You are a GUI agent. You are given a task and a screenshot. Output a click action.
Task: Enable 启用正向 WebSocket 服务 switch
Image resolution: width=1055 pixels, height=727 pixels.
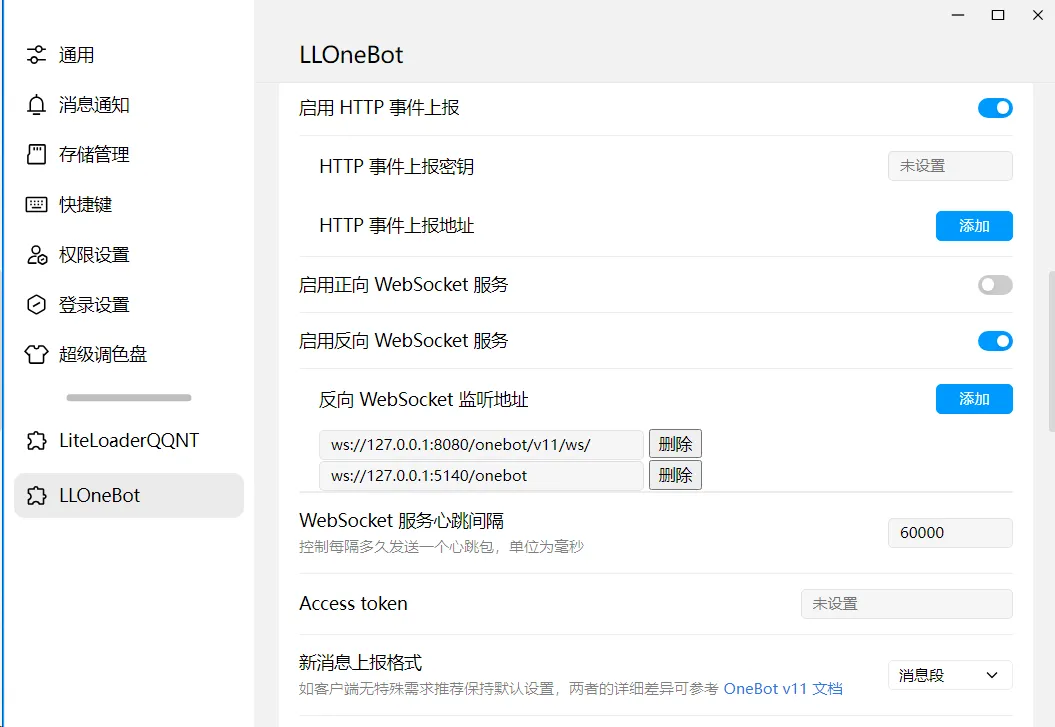[x=995, y=284]
